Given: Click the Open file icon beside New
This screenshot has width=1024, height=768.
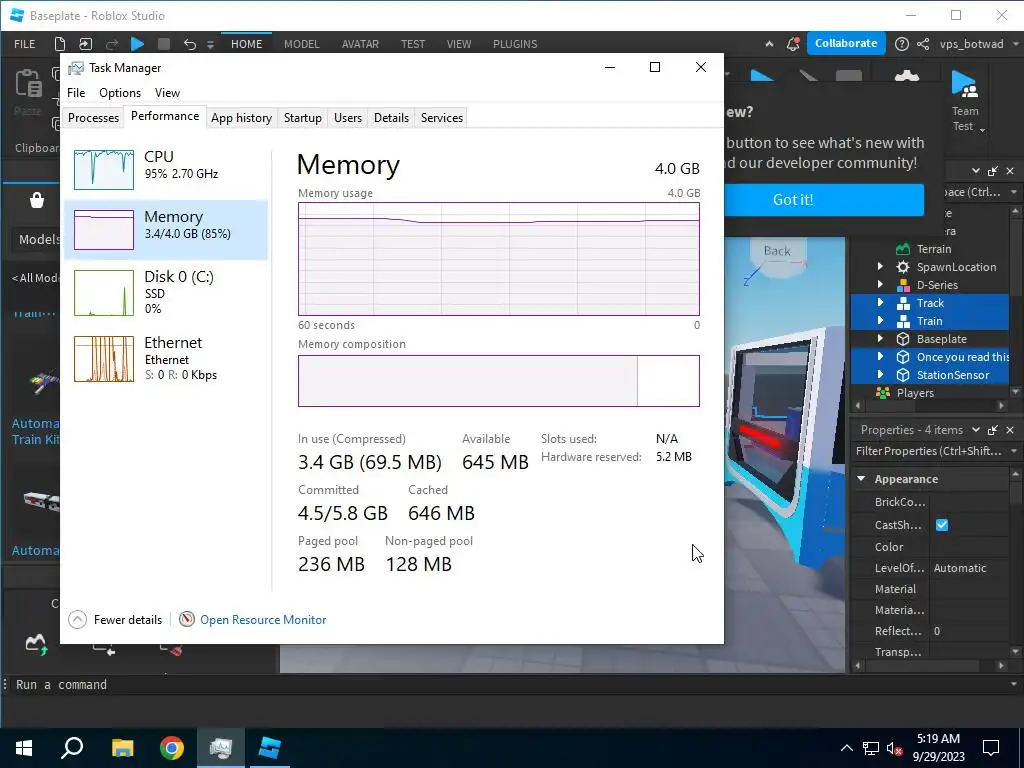Looking at the screenshot, I should pyautogui.click(x=86, y=44).
